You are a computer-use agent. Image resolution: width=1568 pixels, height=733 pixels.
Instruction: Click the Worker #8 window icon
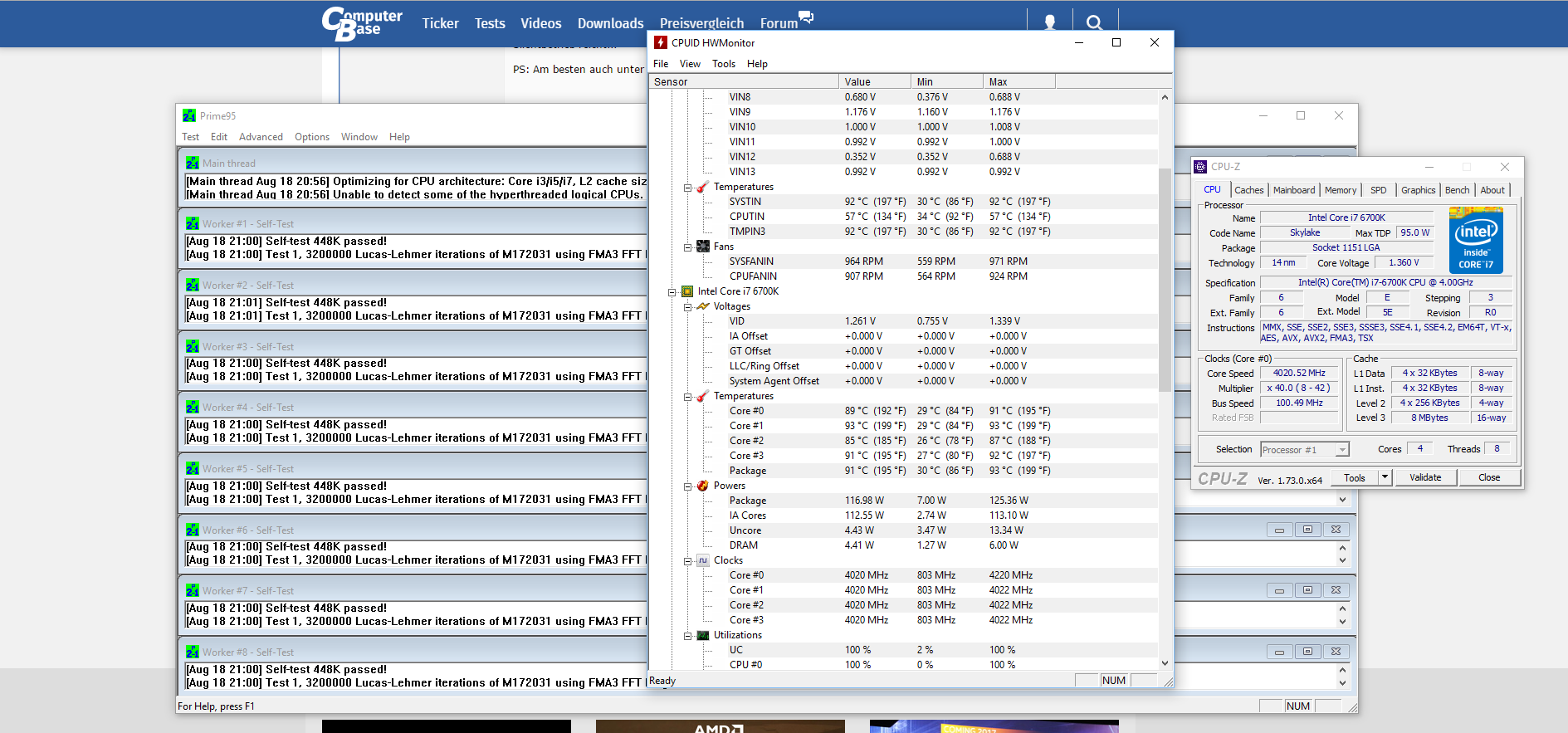pos(193,652)
